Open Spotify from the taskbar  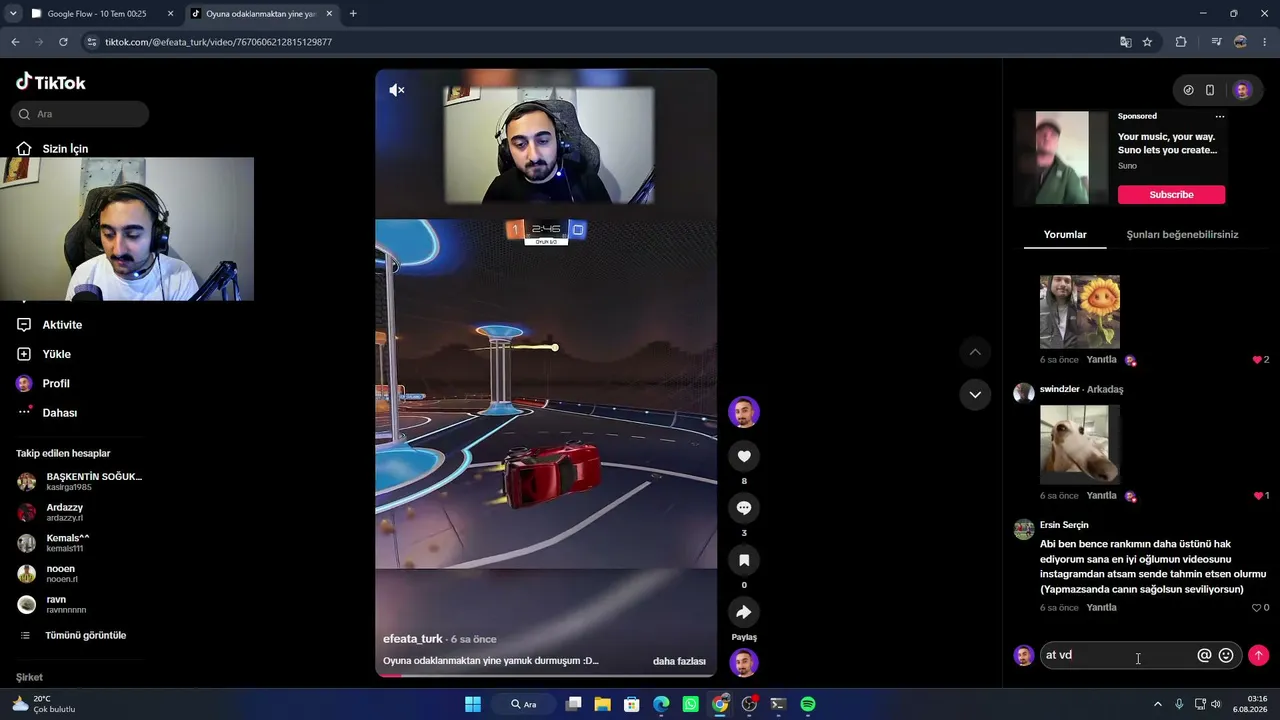coord(808,704)
